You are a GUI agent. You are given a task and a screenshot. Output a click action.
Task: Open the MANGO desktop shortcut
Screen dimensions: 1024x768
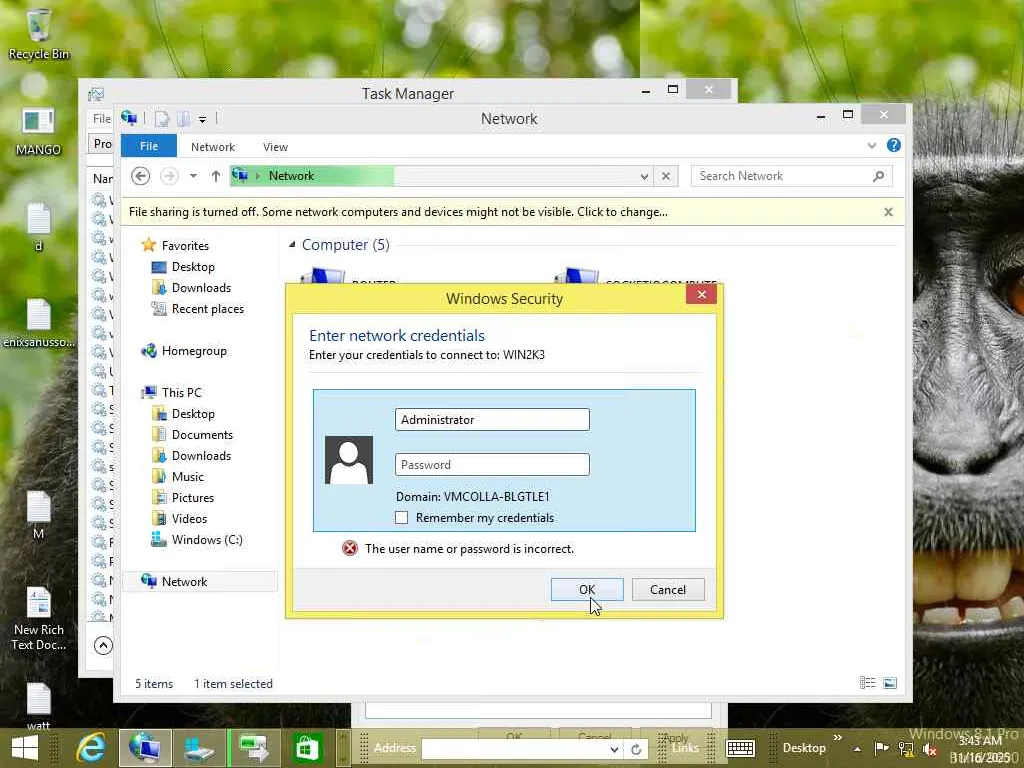[39, 132]
